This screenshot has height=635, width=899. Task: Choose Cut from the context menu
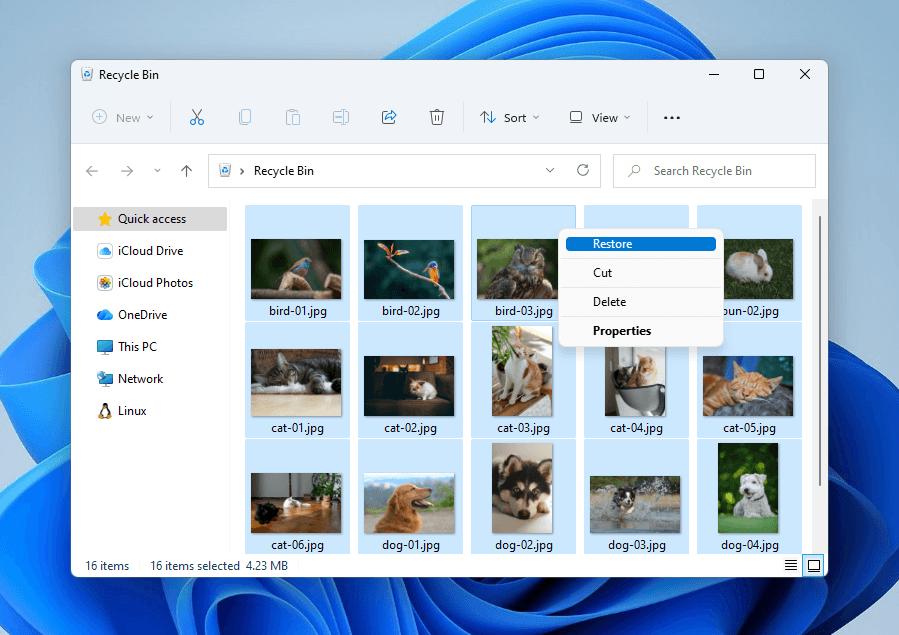click(640, 273)
